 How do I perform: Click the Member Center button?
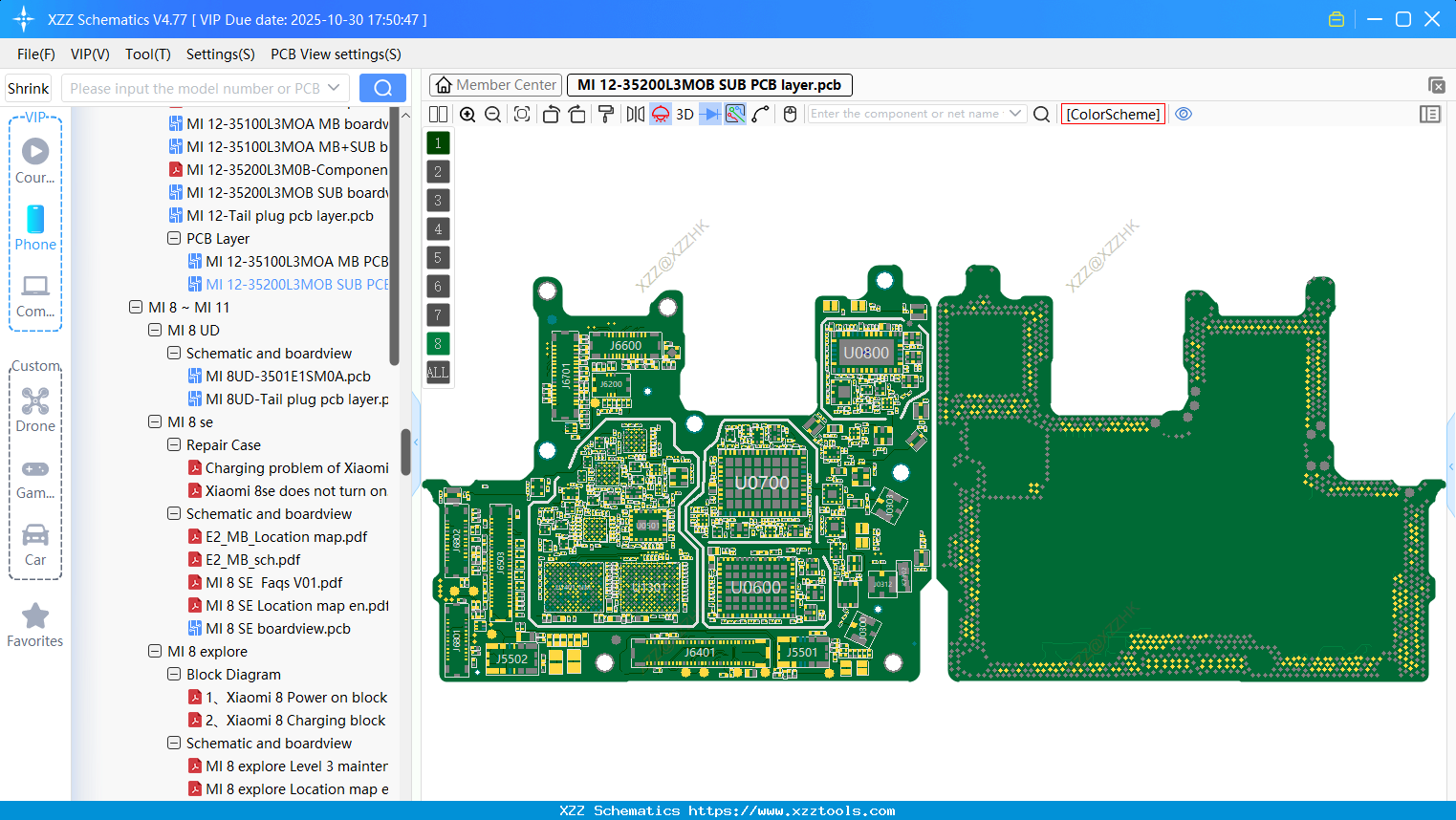click(494, 84)
